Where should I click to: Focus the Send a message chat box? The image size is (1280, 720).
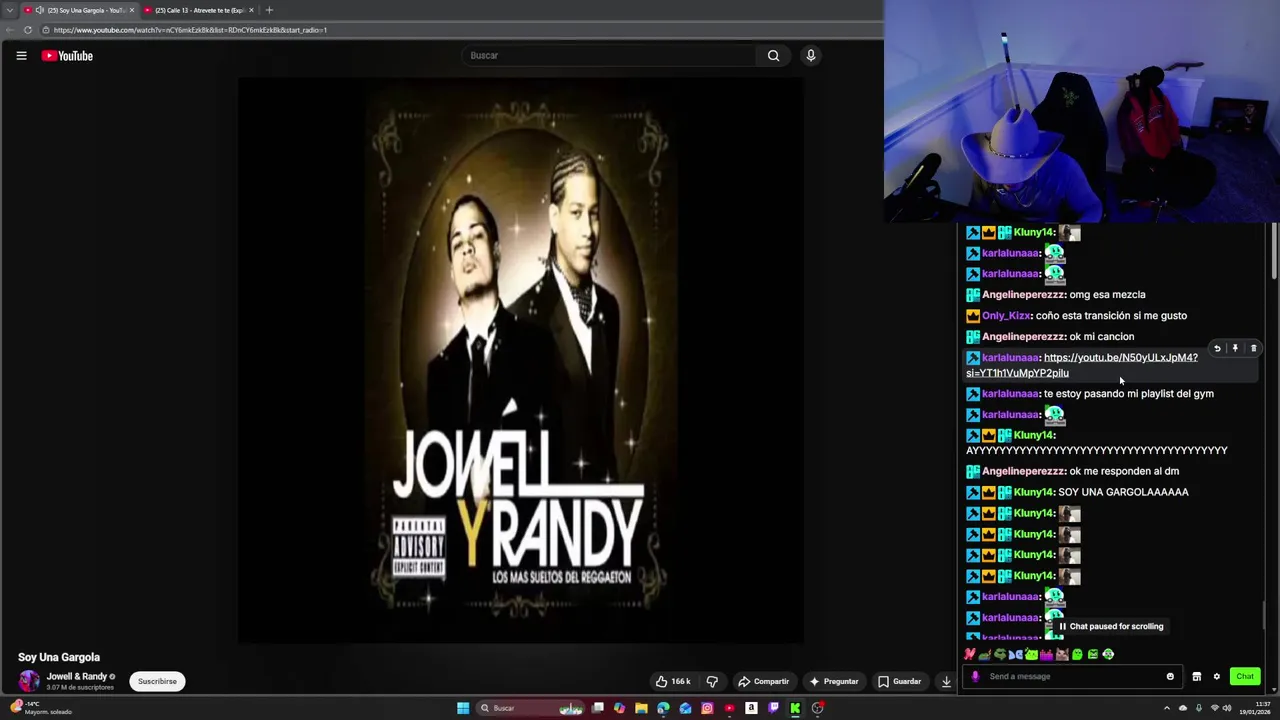point(1072,676)
